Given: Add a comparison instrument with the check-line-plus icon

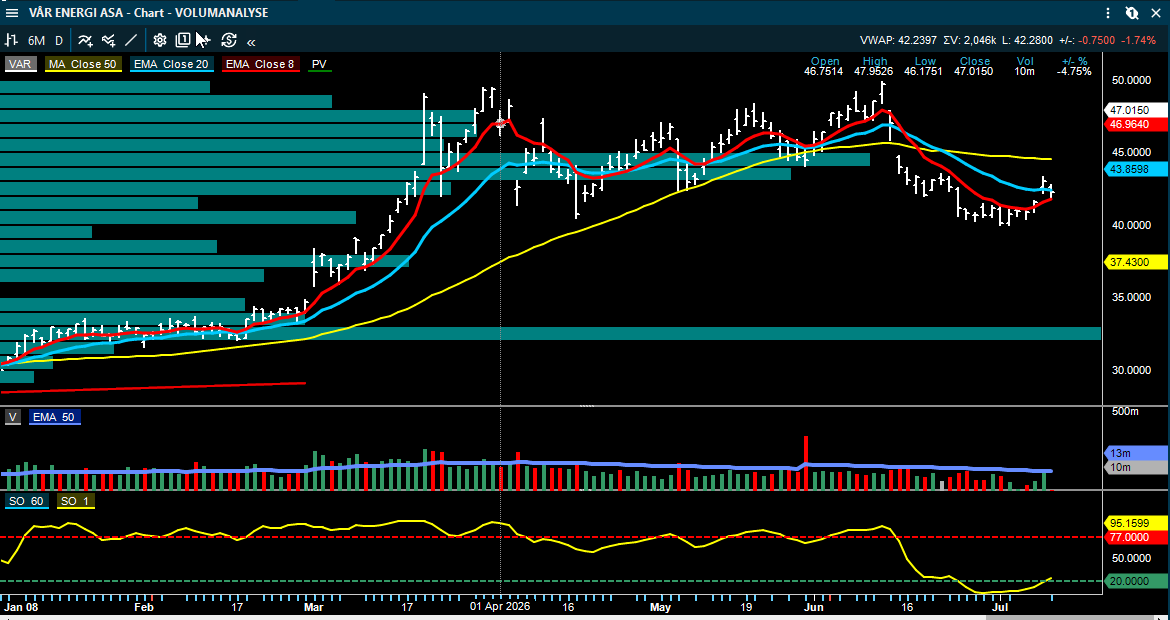Looking at the screenshot, I should point(109,40).
